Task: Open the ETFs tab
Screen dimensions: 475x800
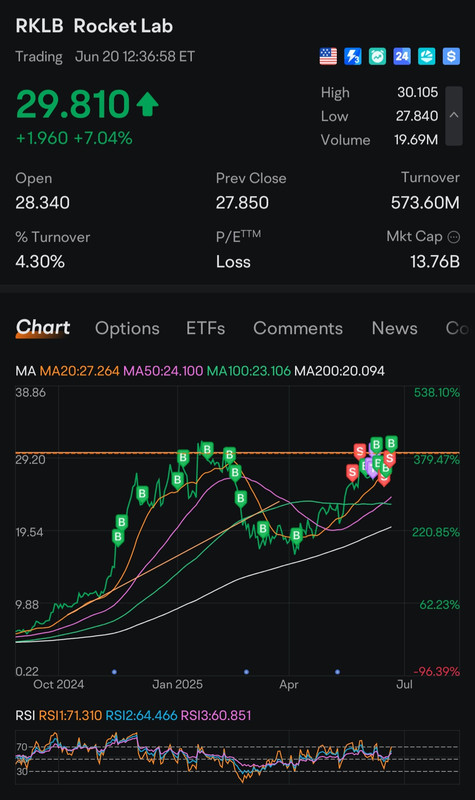Action: pos(206,328)
